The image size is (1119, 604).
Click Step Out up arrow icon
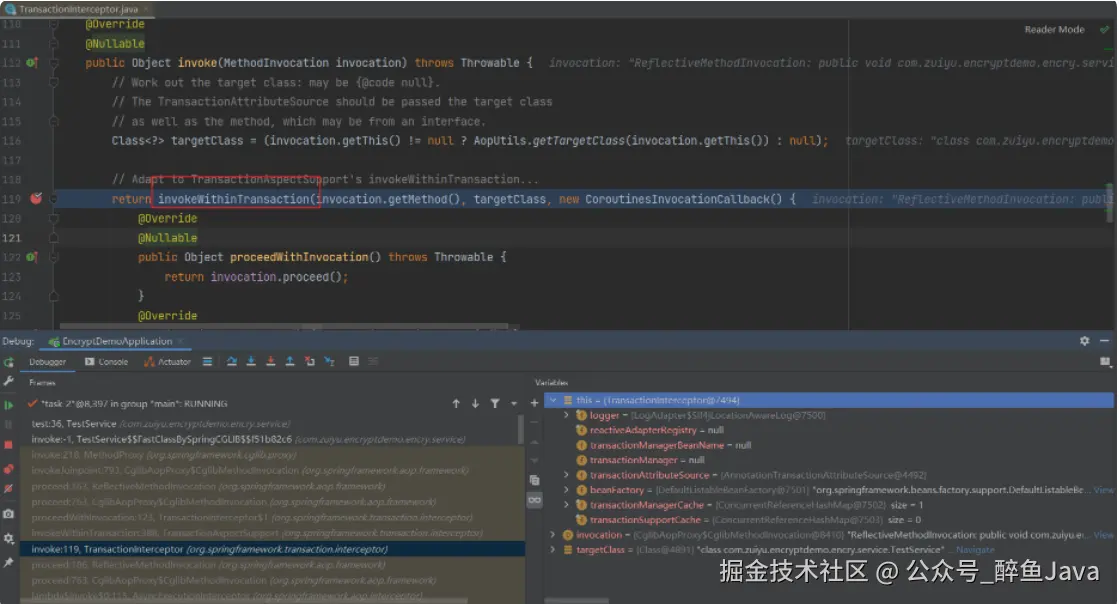point(290,362)
